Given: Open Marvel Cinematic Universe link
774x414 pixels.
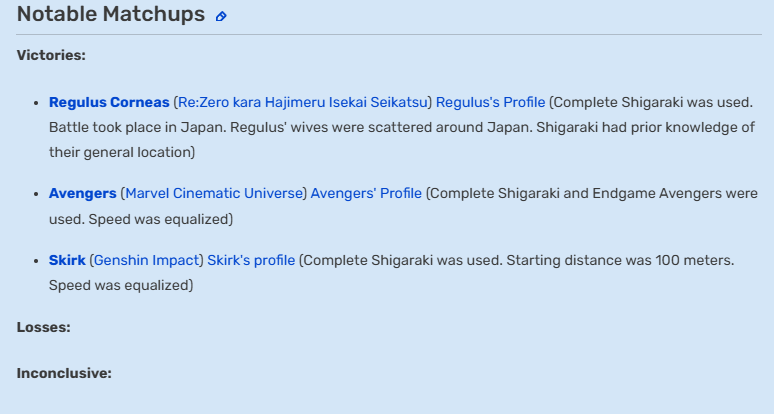Looking at the screenshot, I should point(214,193).
